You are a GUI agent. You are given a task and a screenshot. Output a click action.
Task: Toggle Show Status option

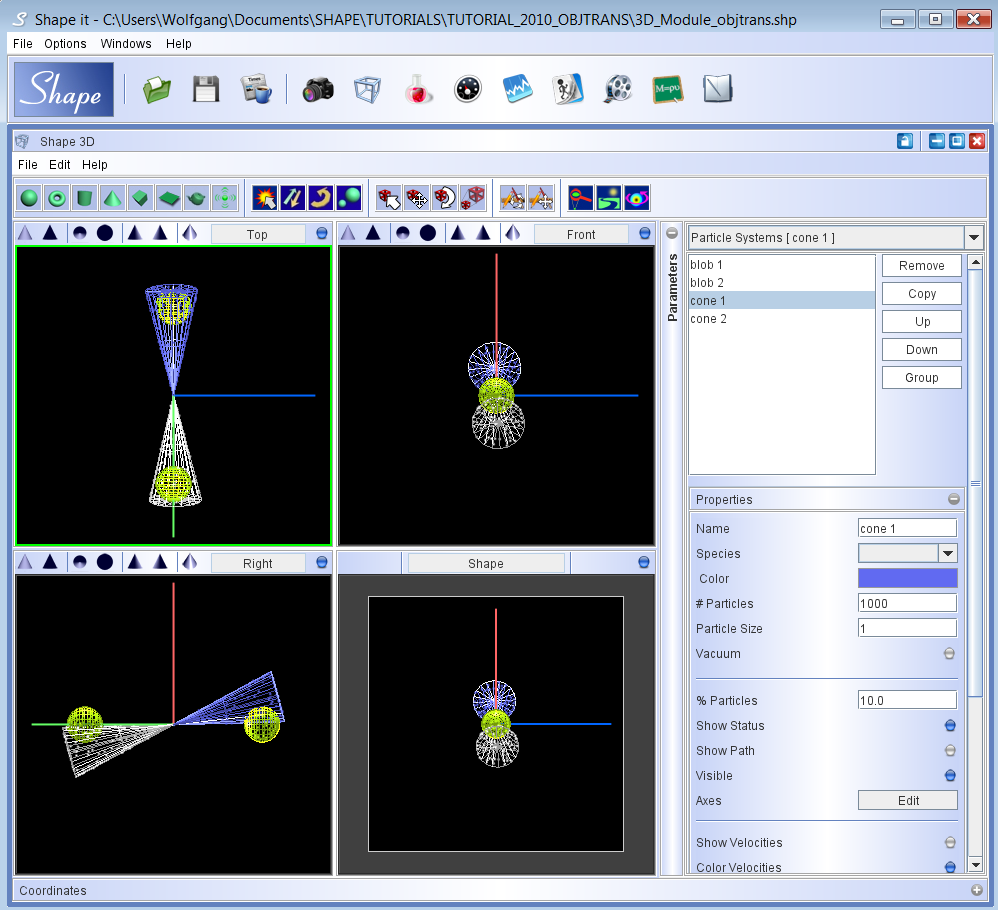click(x=950, y=725)
